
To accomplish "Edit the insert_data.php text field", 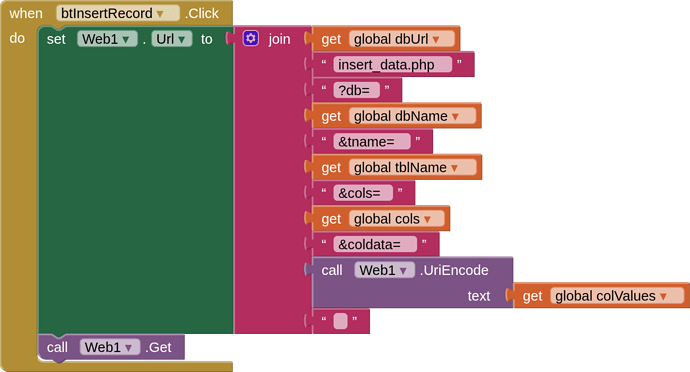I will click(x=393, y=64).
